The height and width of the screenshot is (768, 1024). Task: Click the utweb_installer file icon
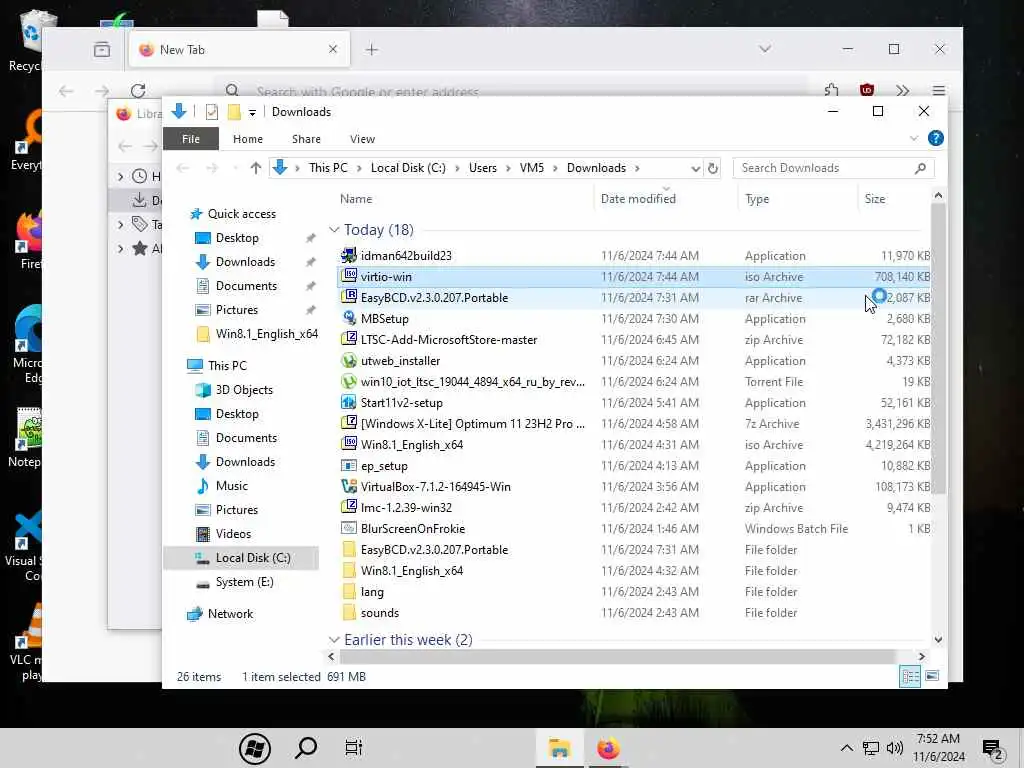pyautogui.click(x=349, y=360)
